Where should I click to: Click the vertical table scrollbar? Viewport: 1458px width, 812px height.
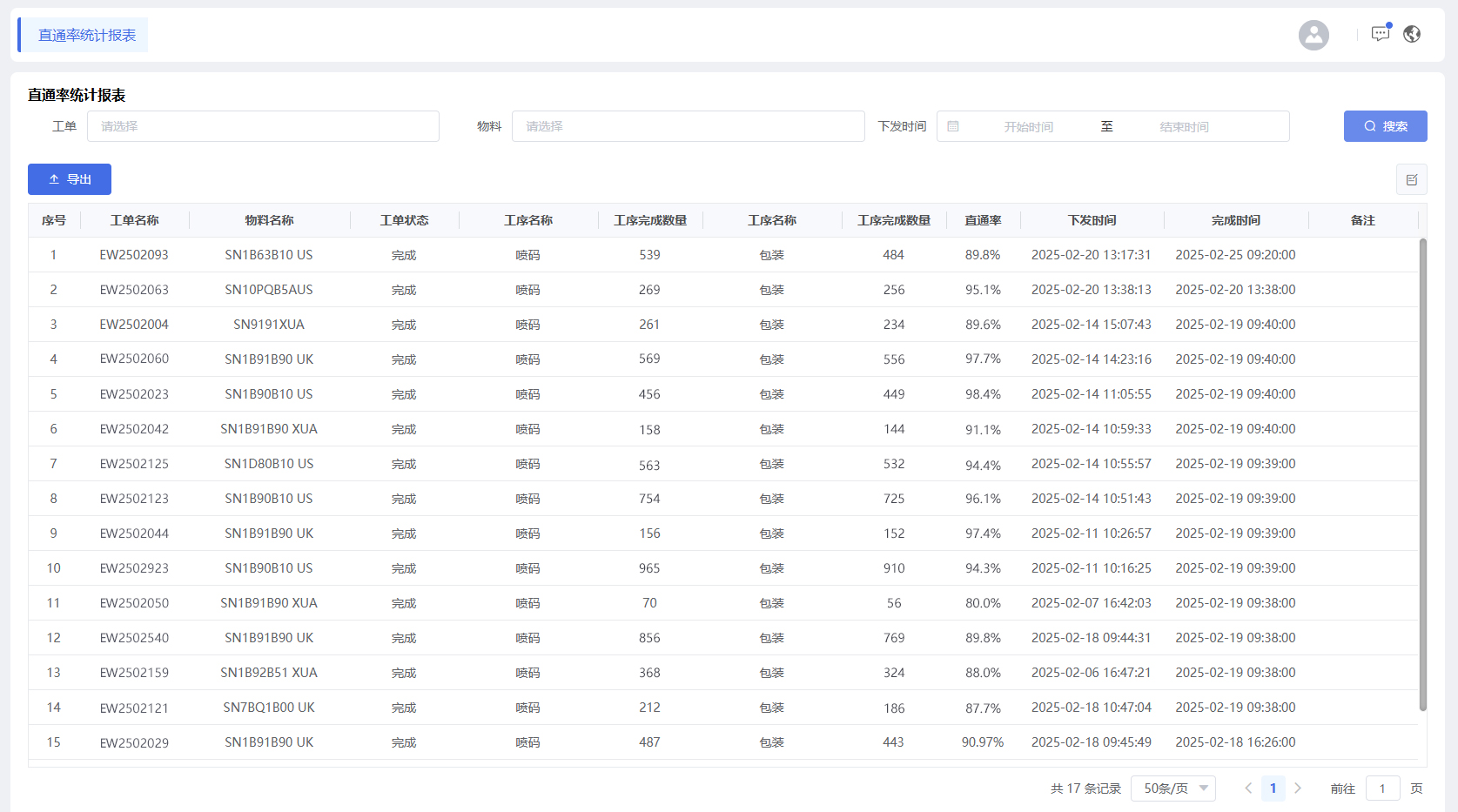(x=1422, y=474)
